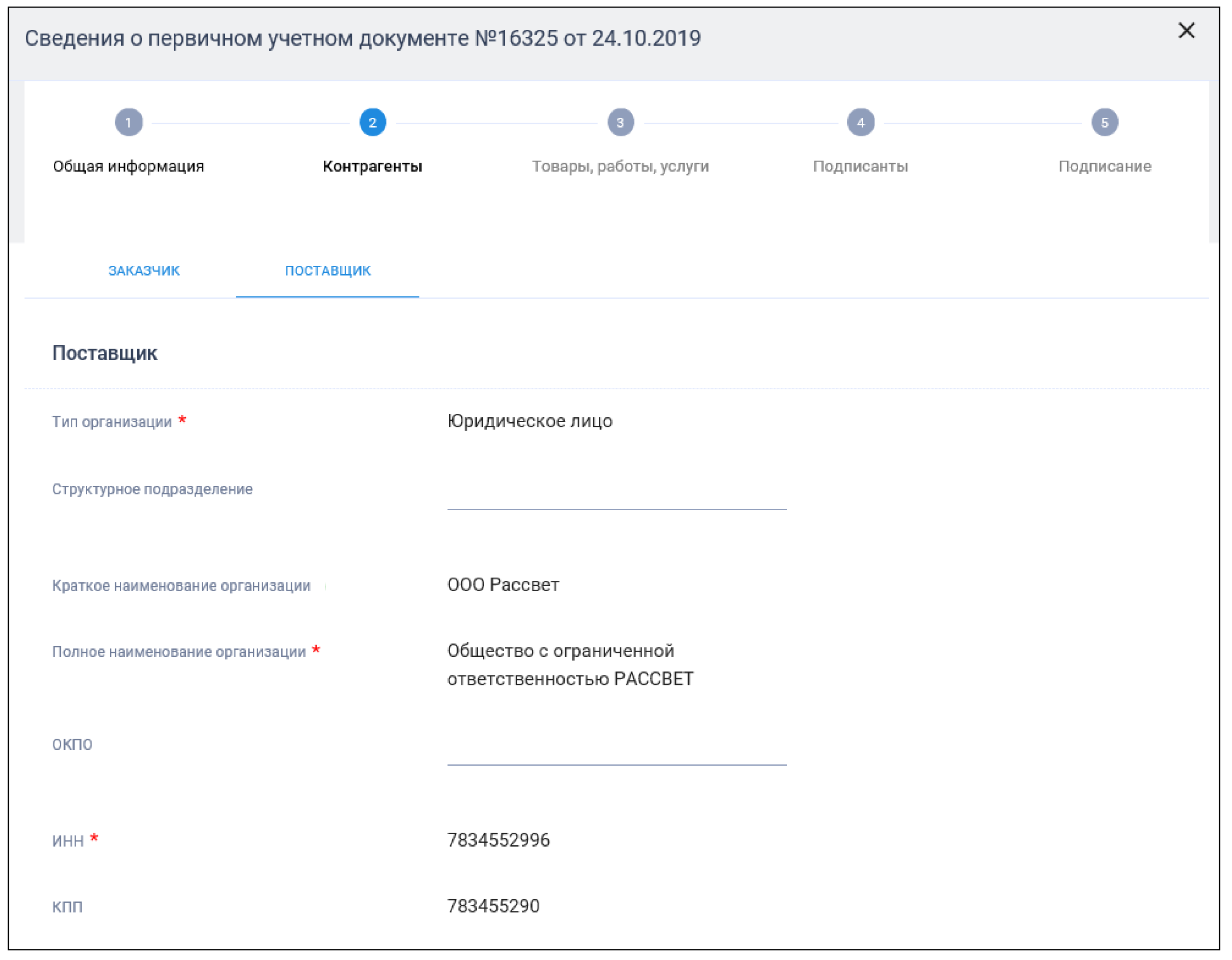The height and width of the screenshot is (960, 1232).
Task: Click the КПП value 783455290
Action: [x=493, y=906]
